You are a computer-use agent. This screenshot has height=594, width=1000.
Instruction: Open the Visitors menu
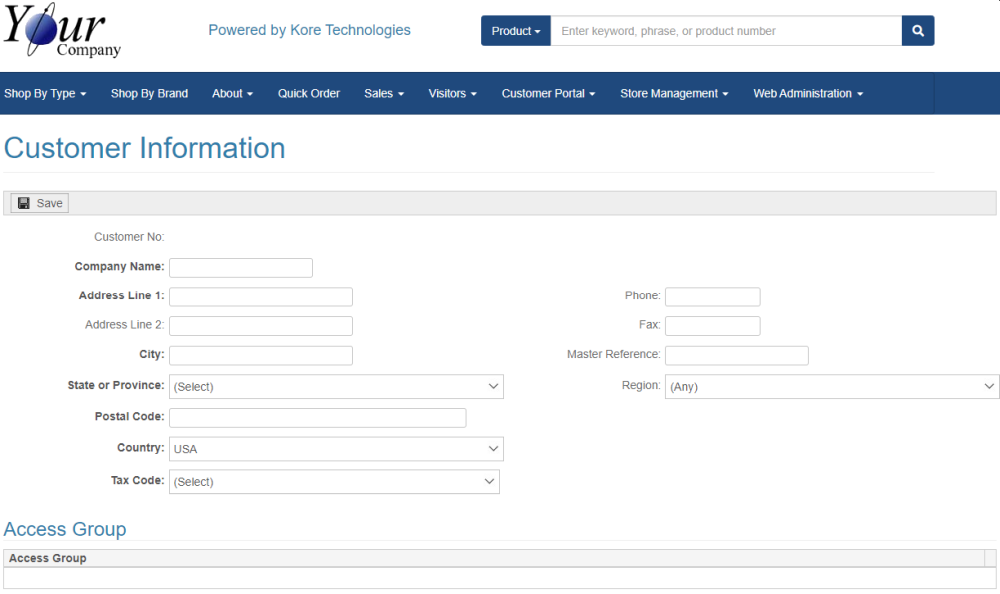coord(452,93)
